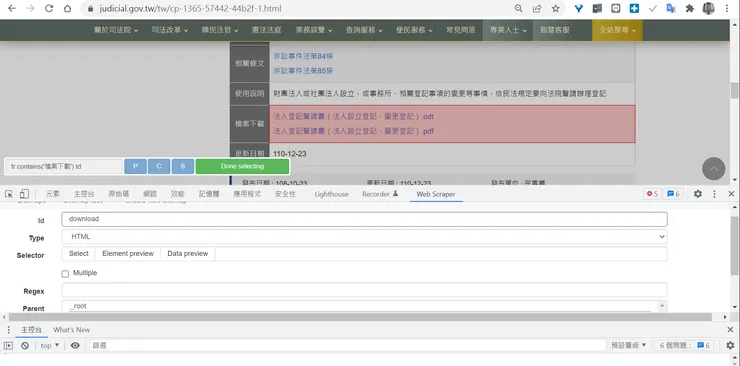Toggle the device toolbar icon in DevTools

coord(24,194)
